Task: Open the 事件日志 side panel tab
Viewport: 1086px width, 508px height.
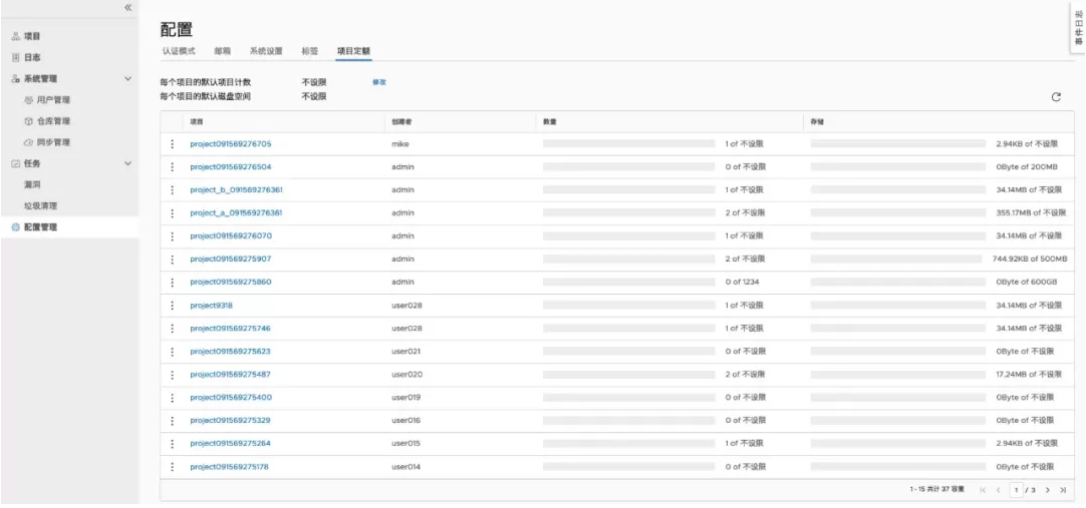Action: pos(1078,22)
